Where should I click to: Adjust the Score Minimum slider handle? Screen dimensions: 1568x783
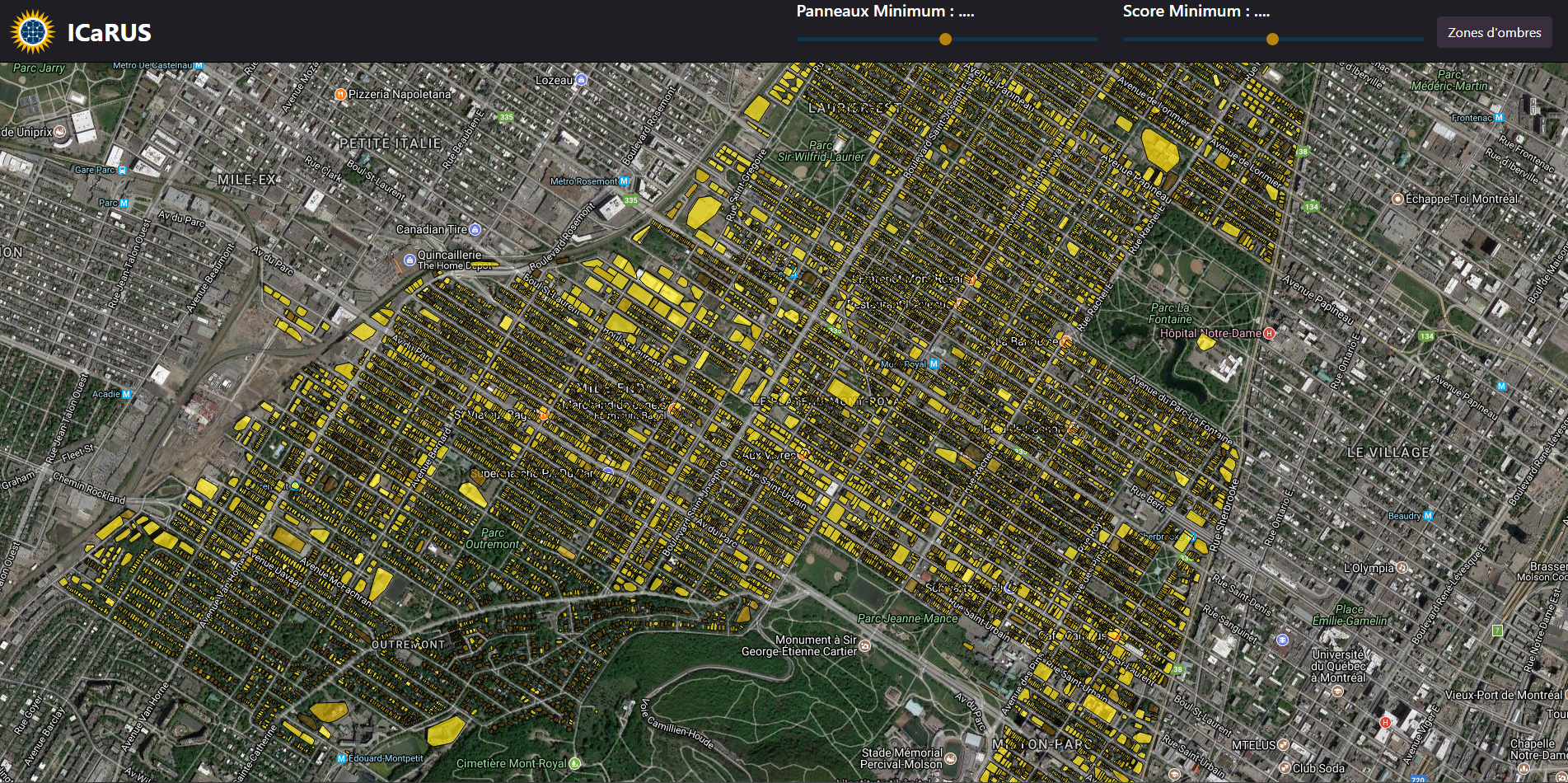click(1272, 39)
